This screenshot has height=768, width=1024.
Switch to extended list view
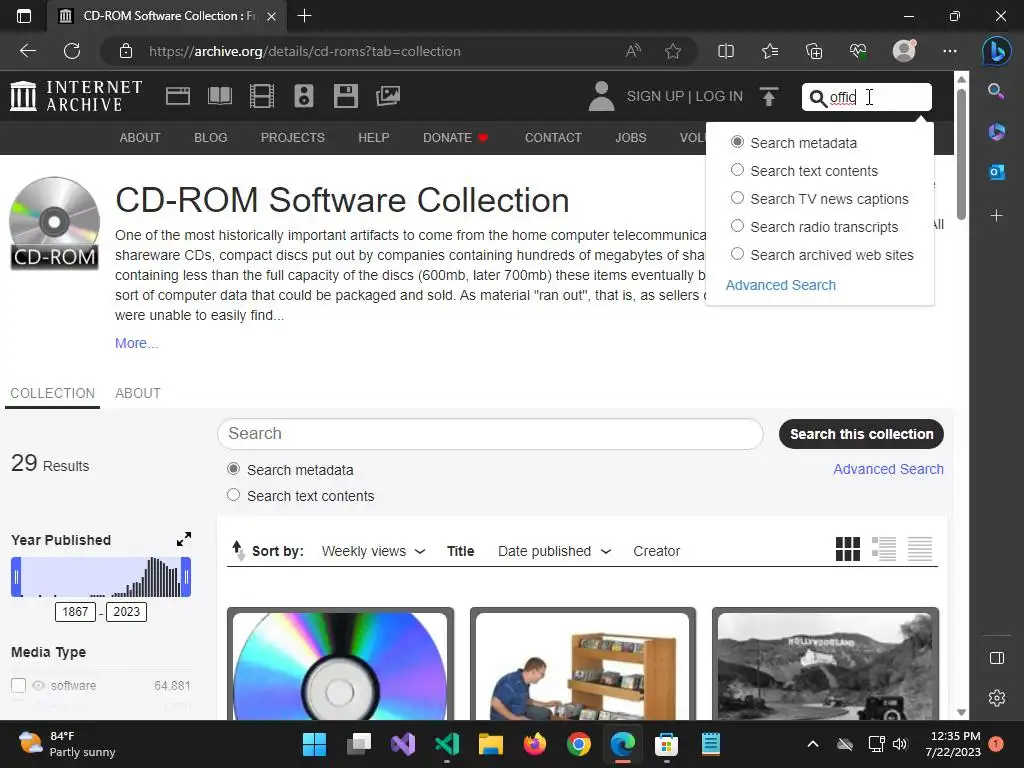point(884,549)
